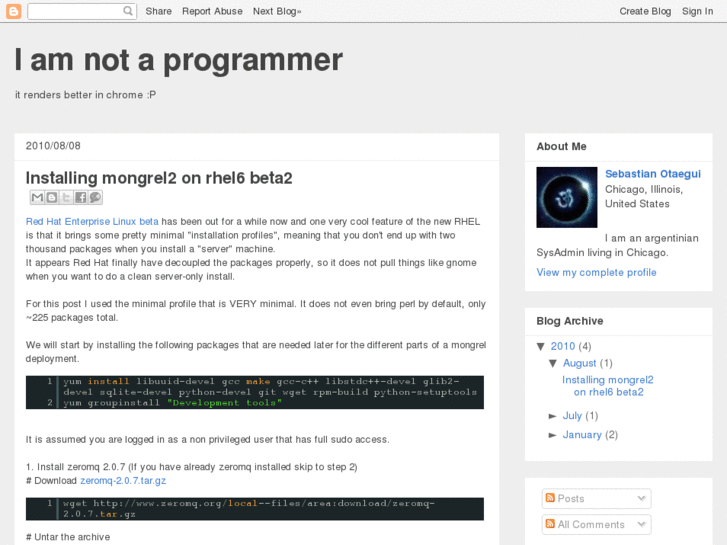View my complete profile link

[596, 272]
